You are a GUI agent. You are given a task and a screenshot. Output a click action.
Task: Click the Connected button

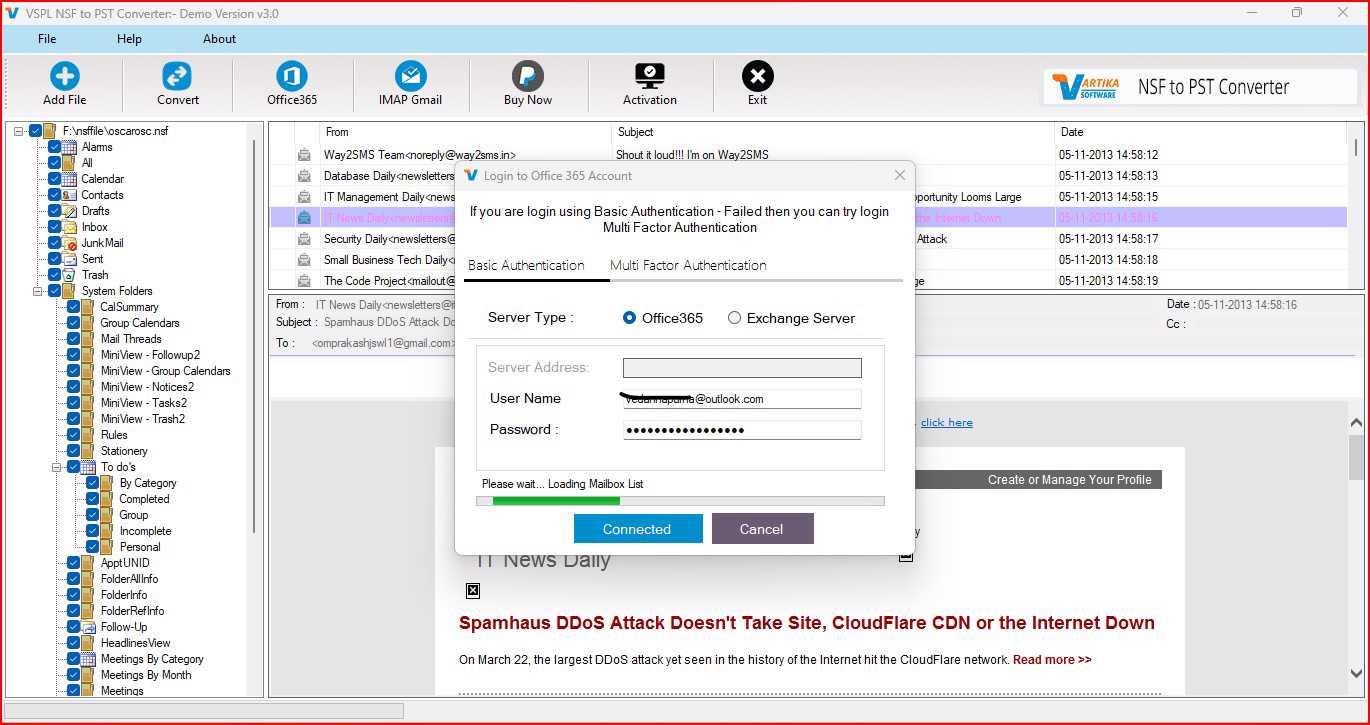(638, 529)
